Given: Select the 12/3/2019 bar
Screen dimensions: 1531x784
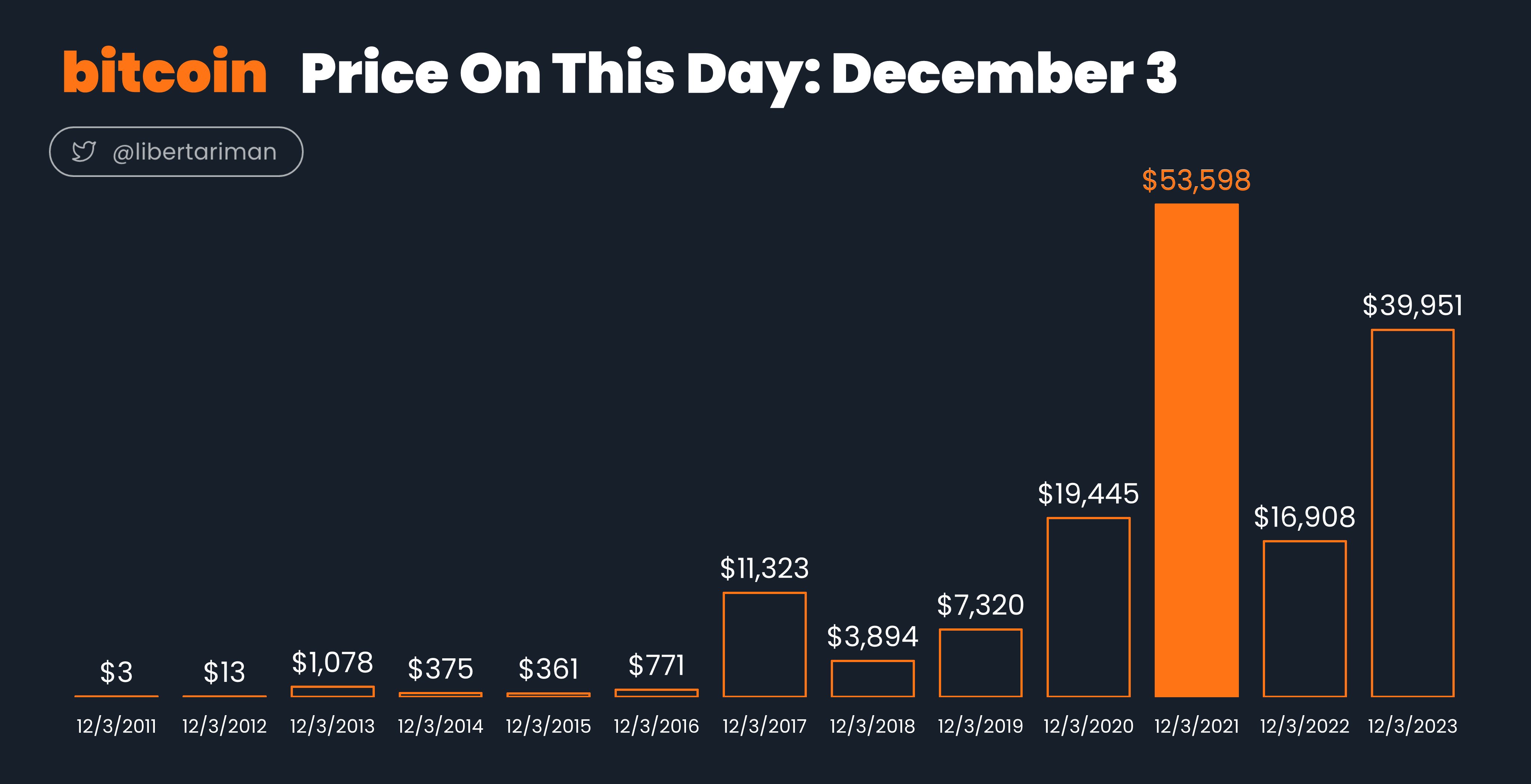Looking at the screenshot, I should click(x=981, y=663).
